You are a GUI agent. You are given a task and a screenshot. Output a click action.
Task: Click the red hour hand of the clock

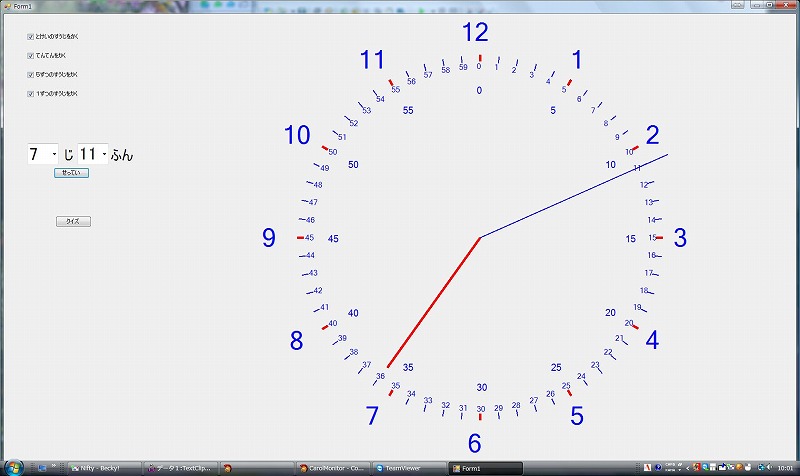pos(434,302)
